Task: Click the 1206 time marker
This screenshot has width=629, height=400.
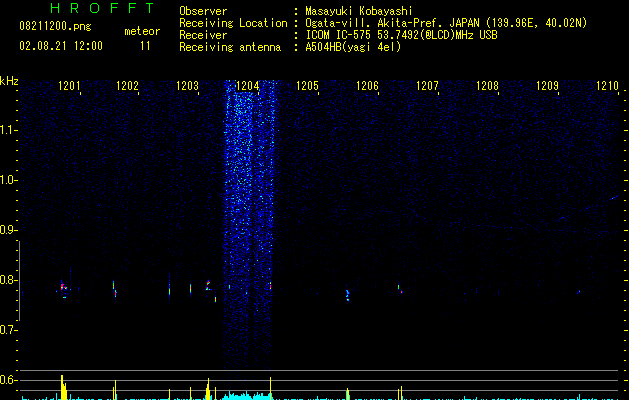Action: tap(367, 86)
